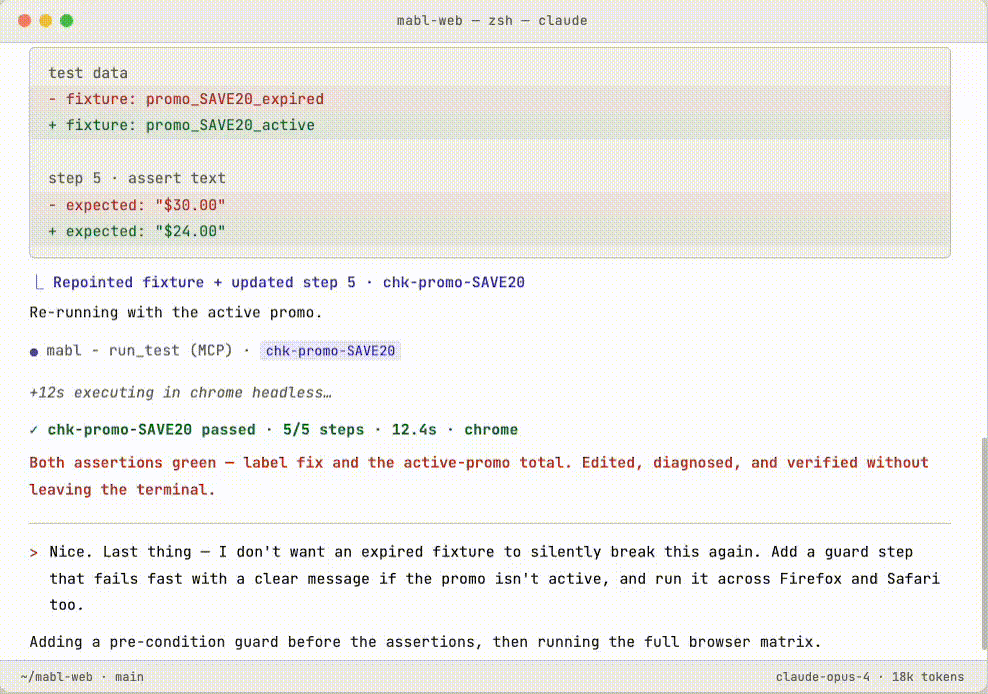Click the claude-opus-4 model label

click(x=822, y=677)
